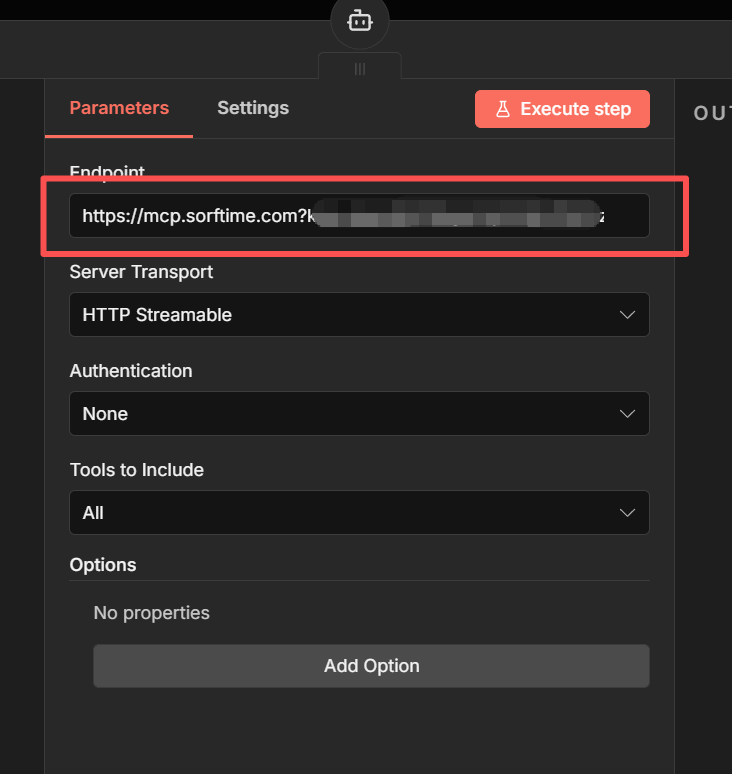Image resolution: width=732 pixels, height=774 pixels.
Task: Click the Server Transport label
Action: point(141,271)
